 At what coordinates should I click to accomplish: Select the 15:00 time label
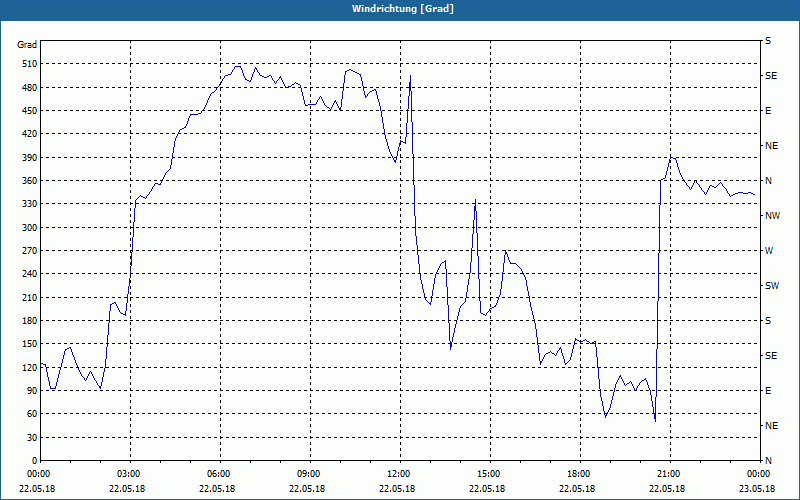click(490, 474)
